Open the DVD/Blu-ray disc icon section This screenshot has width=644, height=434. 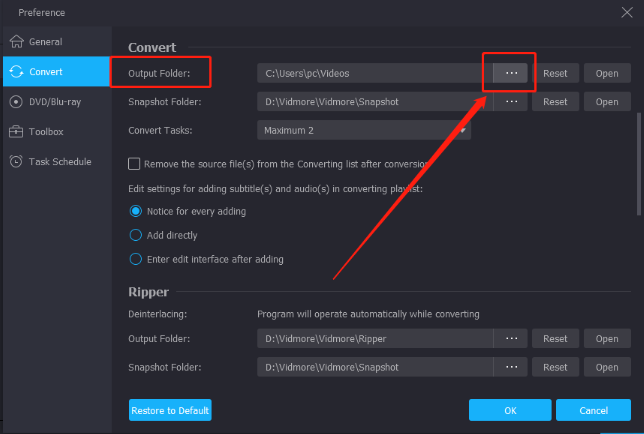[16, 102]
